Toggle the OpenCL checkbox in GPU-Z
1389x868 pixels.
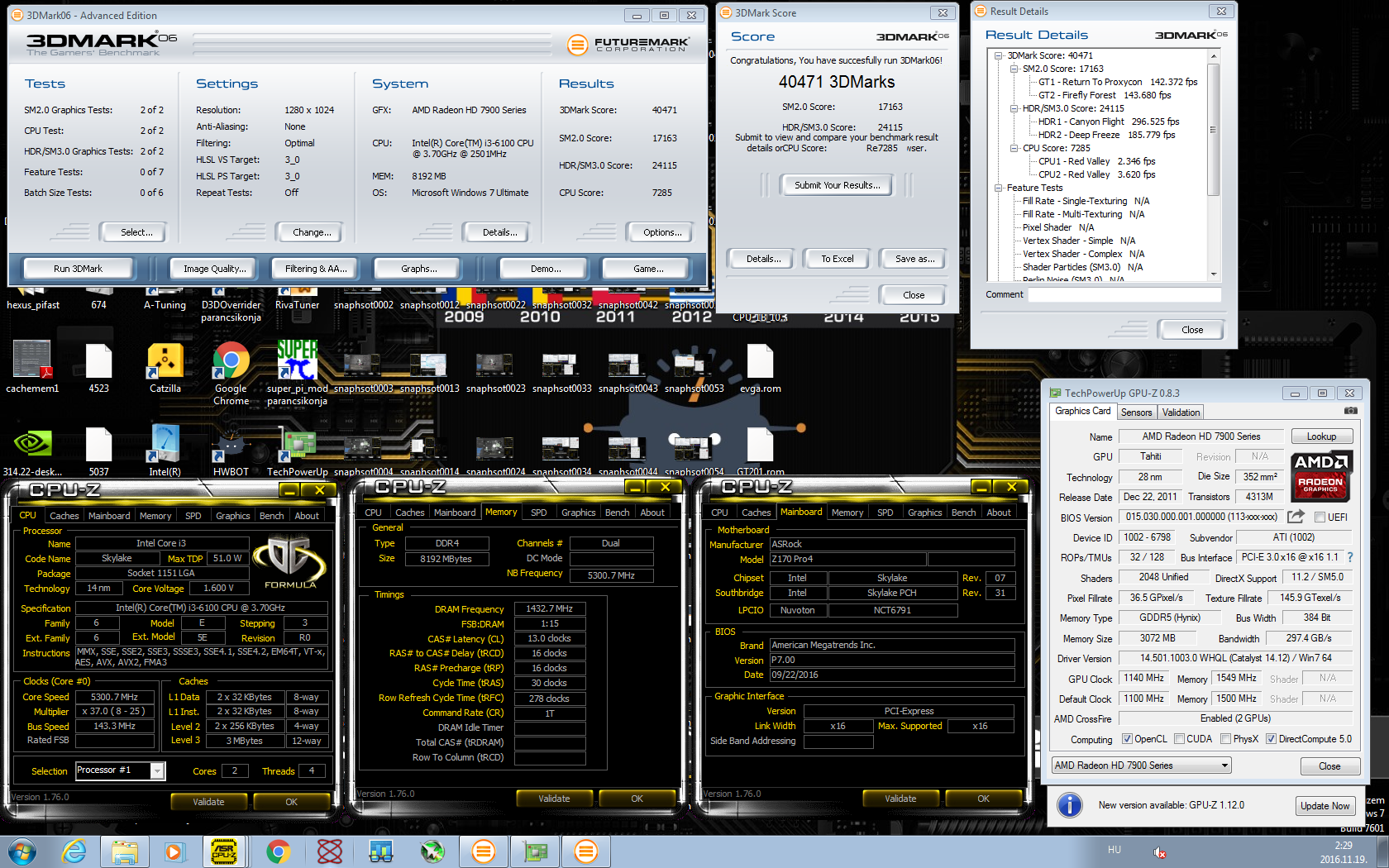tap(1126, 739)
